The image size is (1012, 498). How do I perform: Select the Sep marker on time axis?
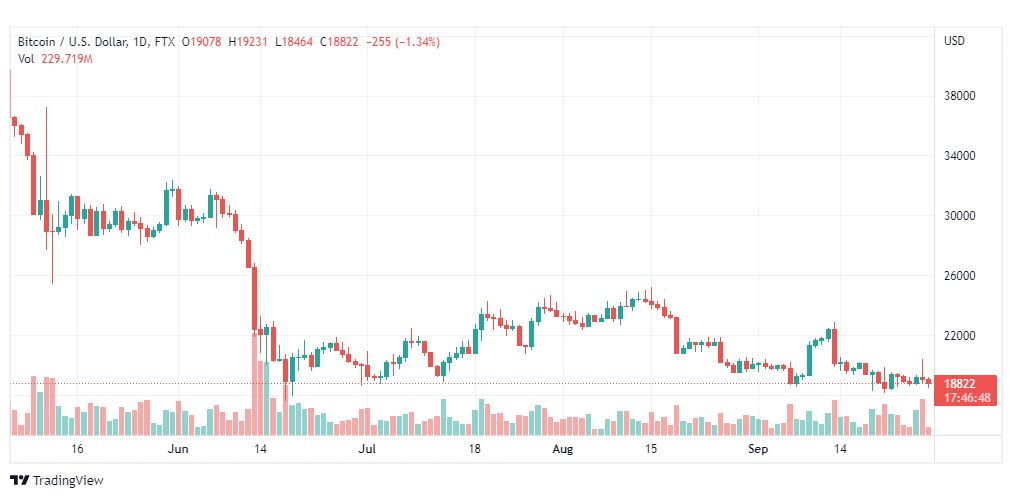click(x=758, y=450)
